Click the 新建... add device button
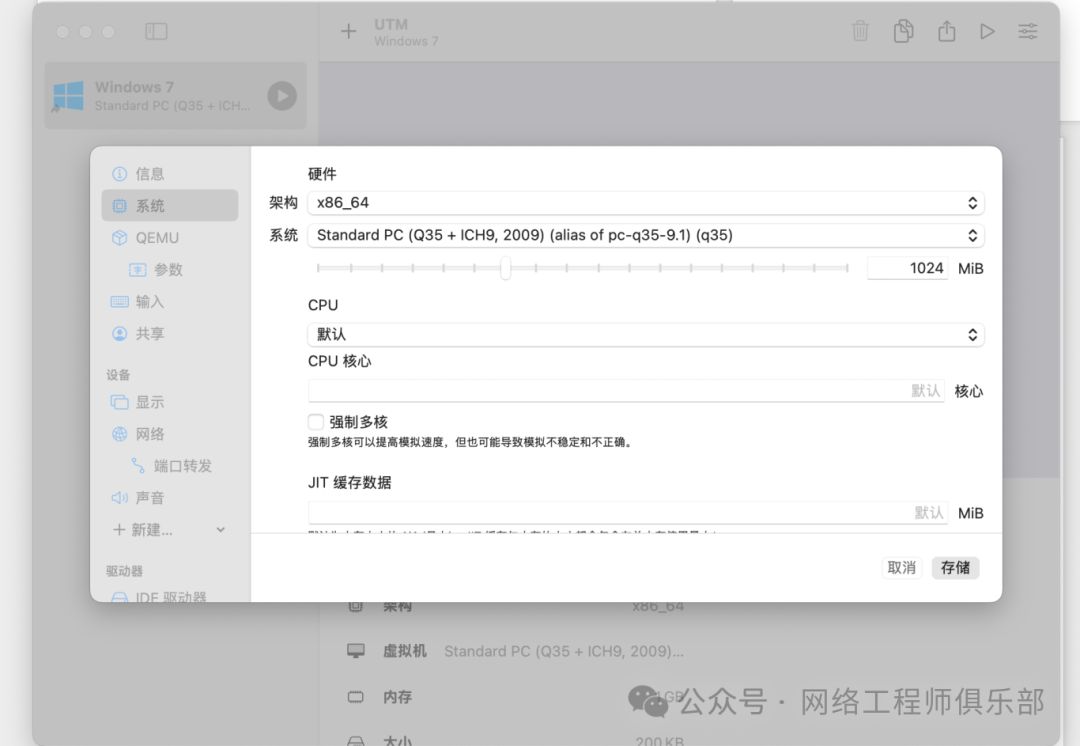The image size is (1080, 746). [143, 530]
